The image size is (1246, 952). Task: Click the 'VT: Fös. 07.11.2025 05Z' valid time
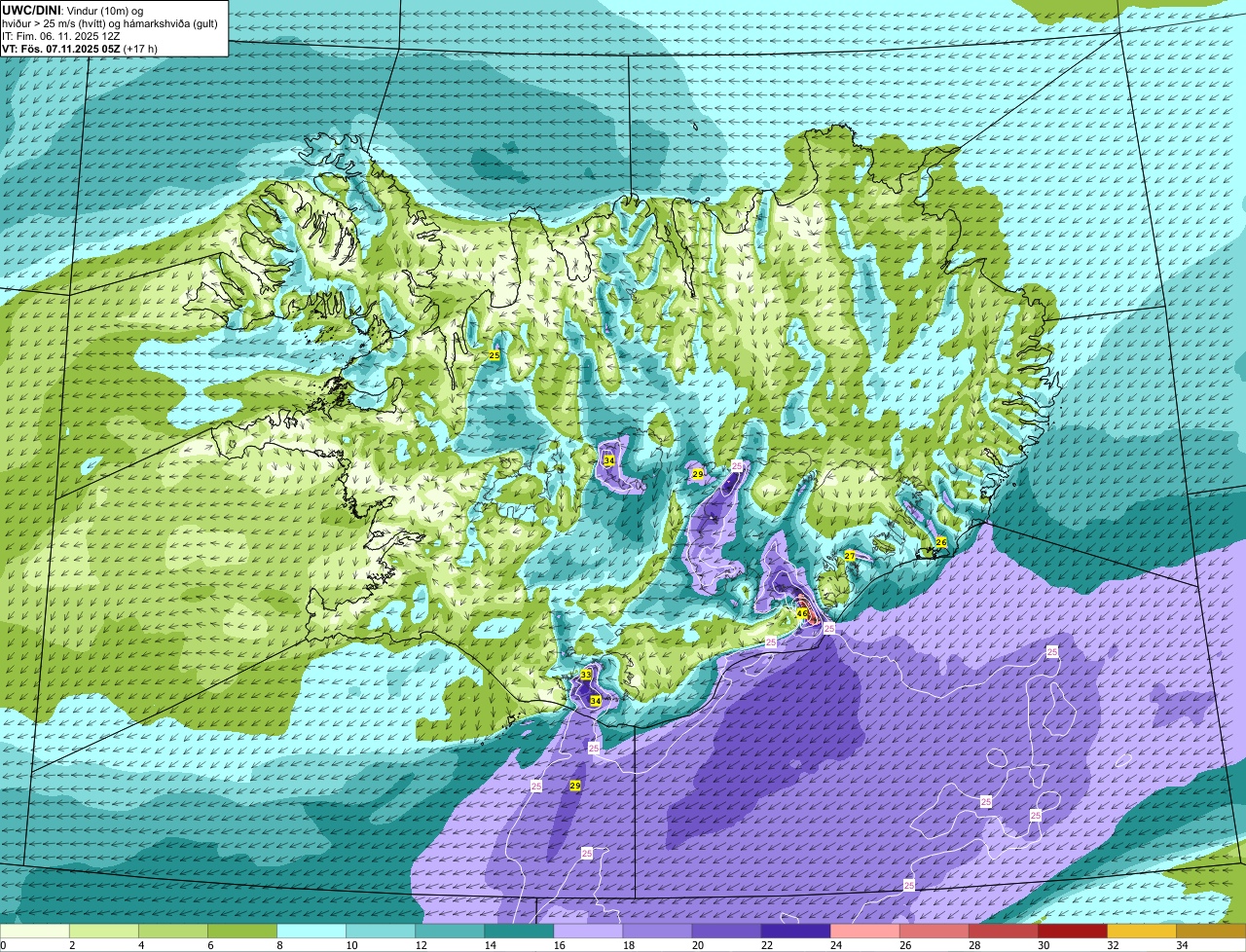click(x=60, y=49)
